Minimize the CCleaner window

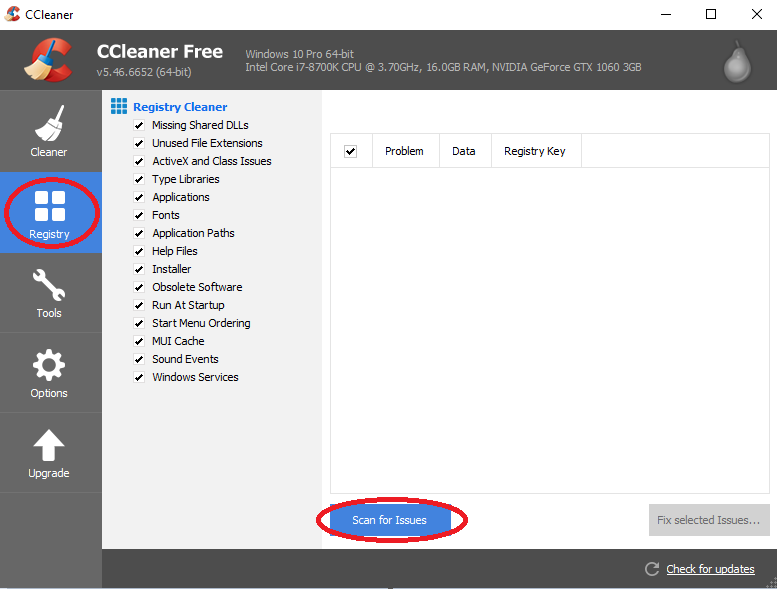tap(666, 14)
